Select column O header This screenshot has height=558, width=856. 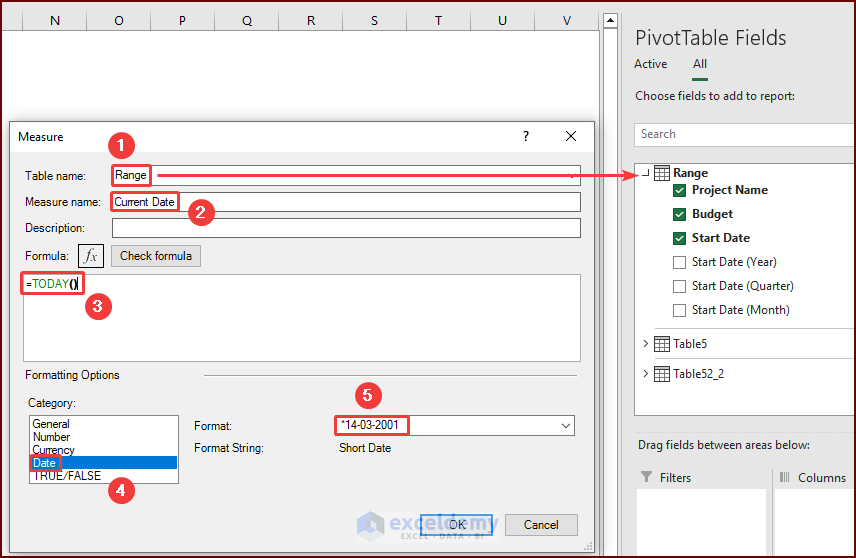pos(118,21)
